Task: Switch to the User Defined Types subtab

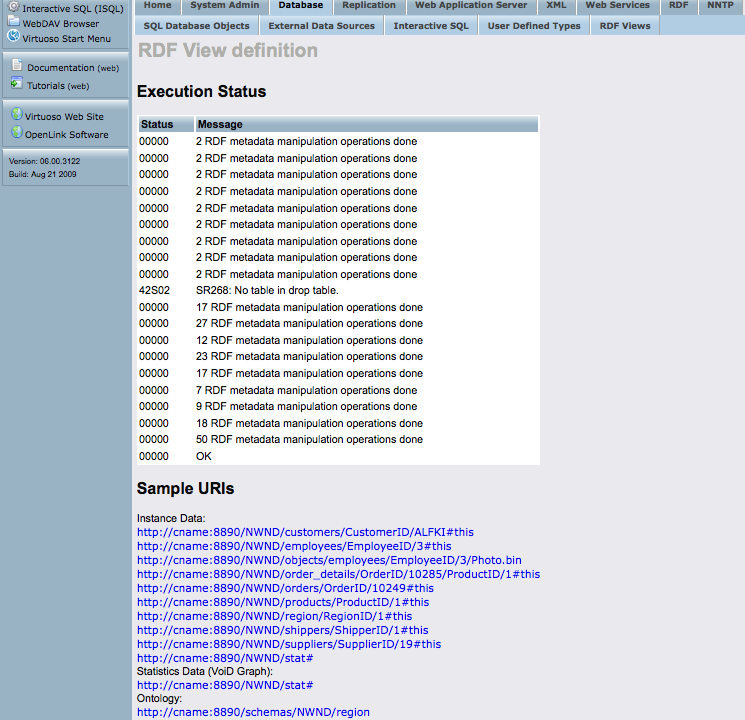Action: (533, 26)
